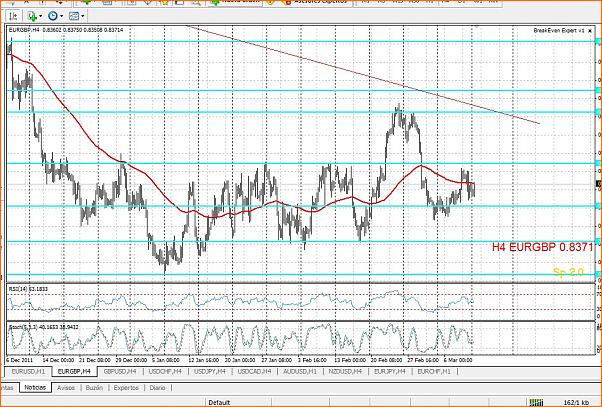This screenshot has width=602, height=407.
Task: Click the 162/1 kb traffic indicator
Action: (576, 402)
